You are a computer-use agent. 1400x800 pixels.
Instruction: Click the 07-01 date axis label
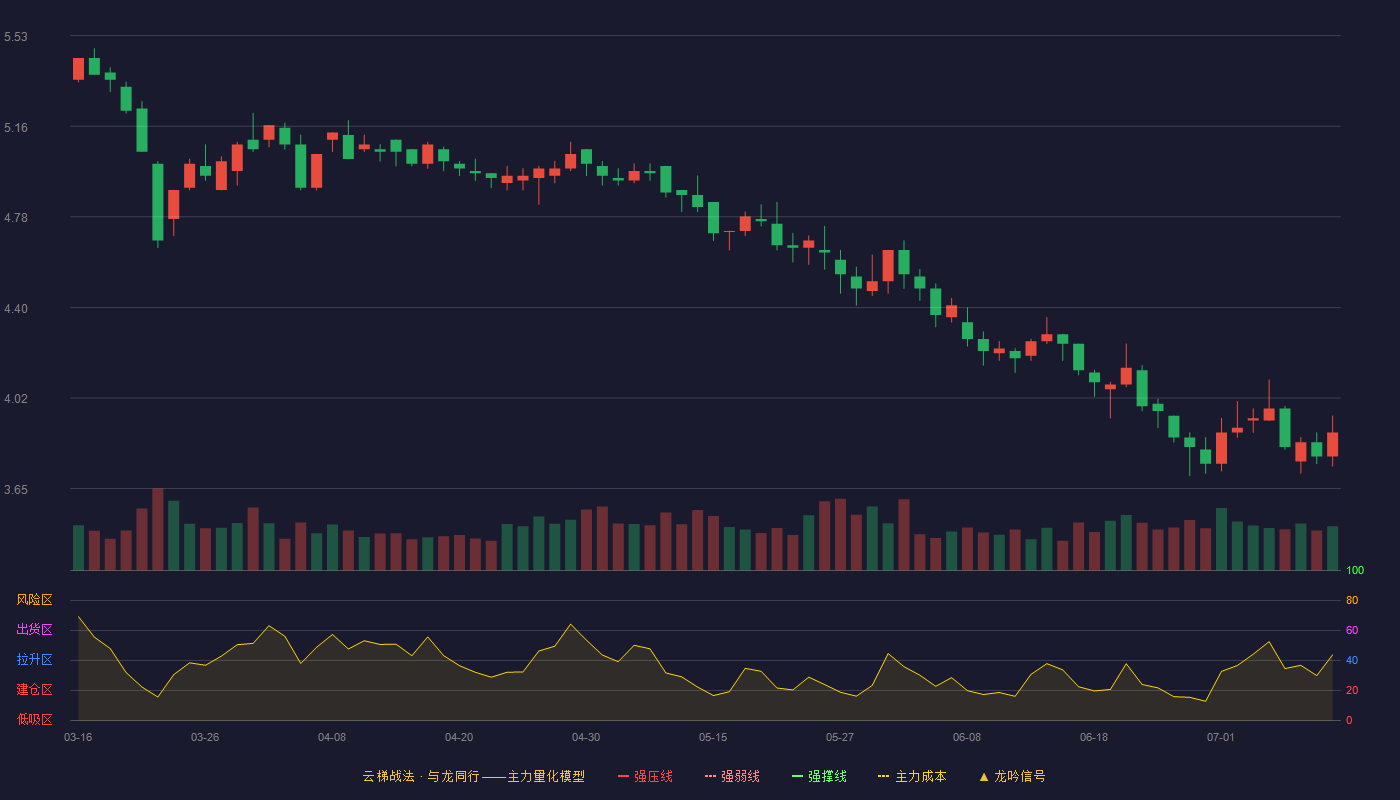point(1221,737)
